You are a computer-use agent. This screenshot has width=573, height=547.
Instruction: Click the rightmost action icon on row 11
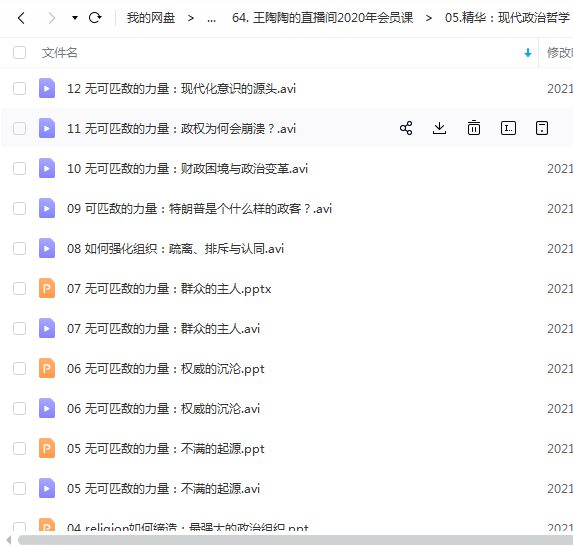pos(542,128)
